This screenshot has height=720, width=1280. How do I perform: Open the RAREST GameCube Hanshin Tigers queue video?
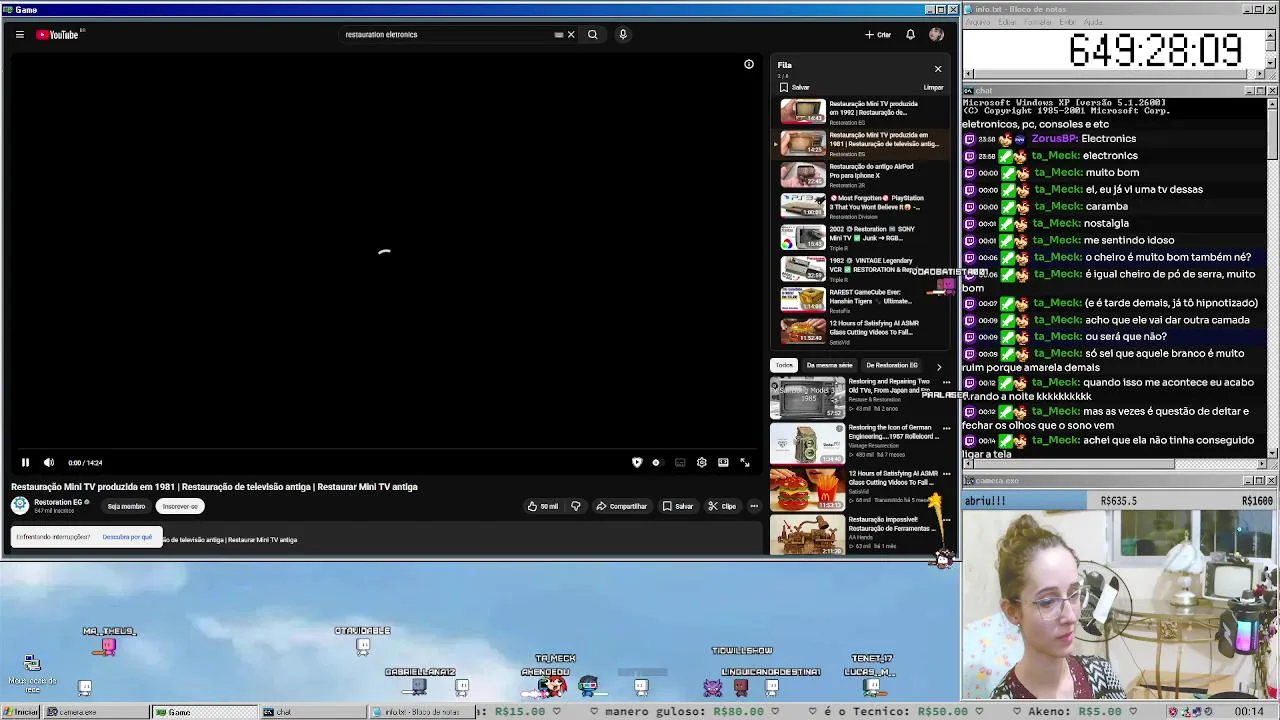click(862, 300)
